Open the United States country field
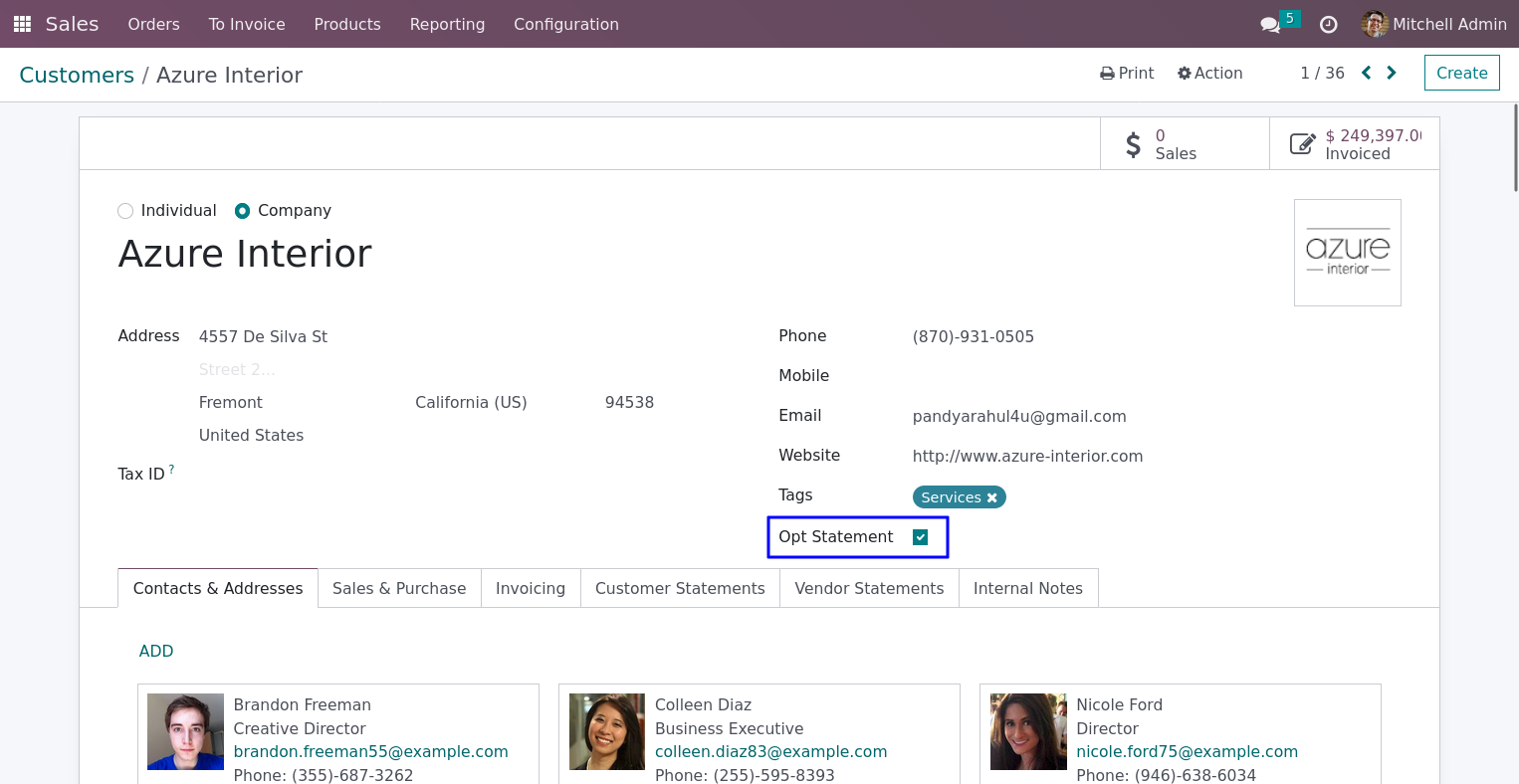Screen dimensions: 1519x784 pos(252,435)
